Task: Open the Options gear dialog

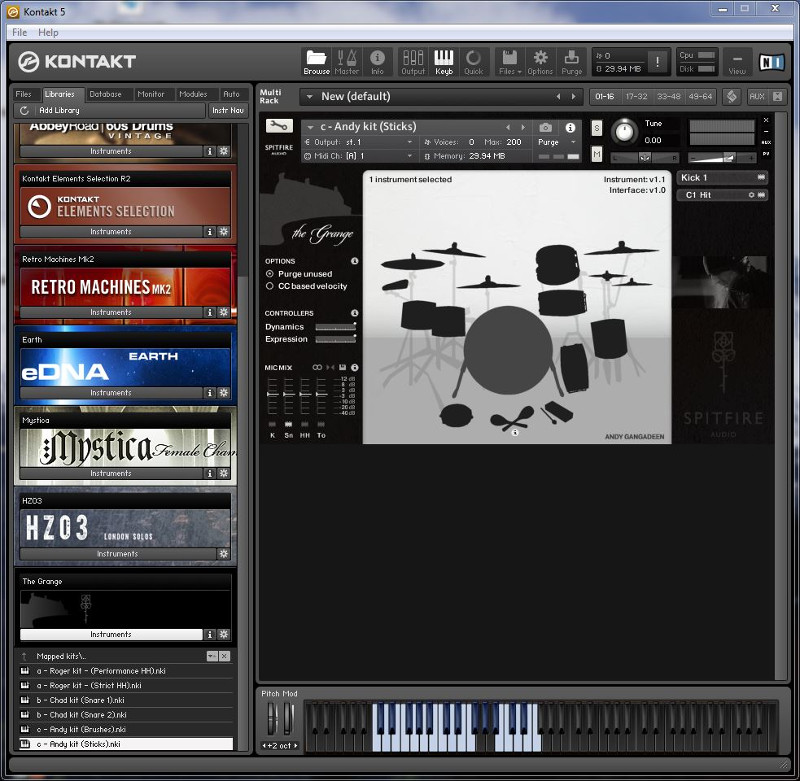Action: (540, 62)
